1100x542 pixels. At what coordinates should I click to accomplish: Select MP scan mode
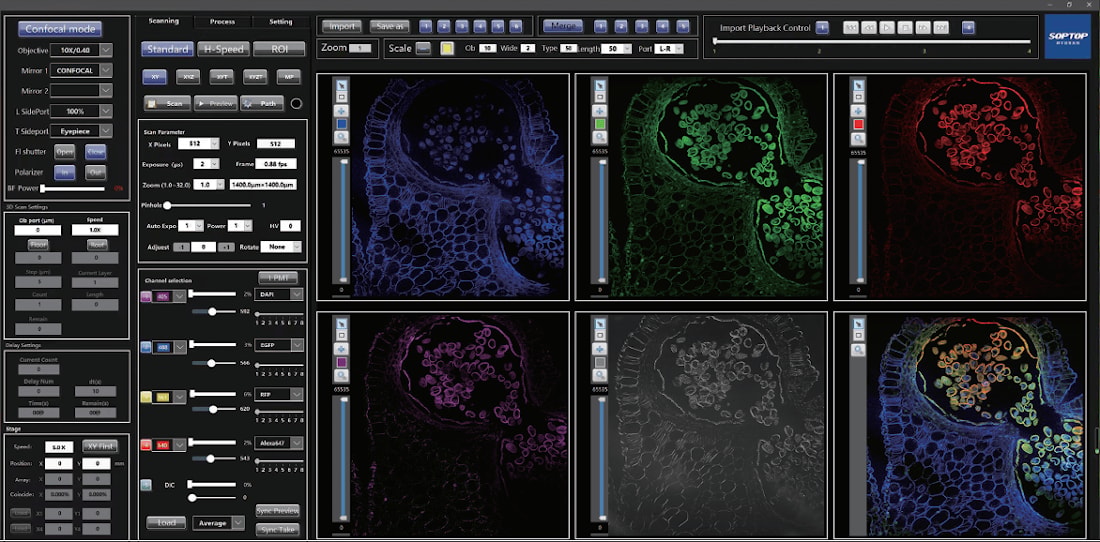click(289, 77)
